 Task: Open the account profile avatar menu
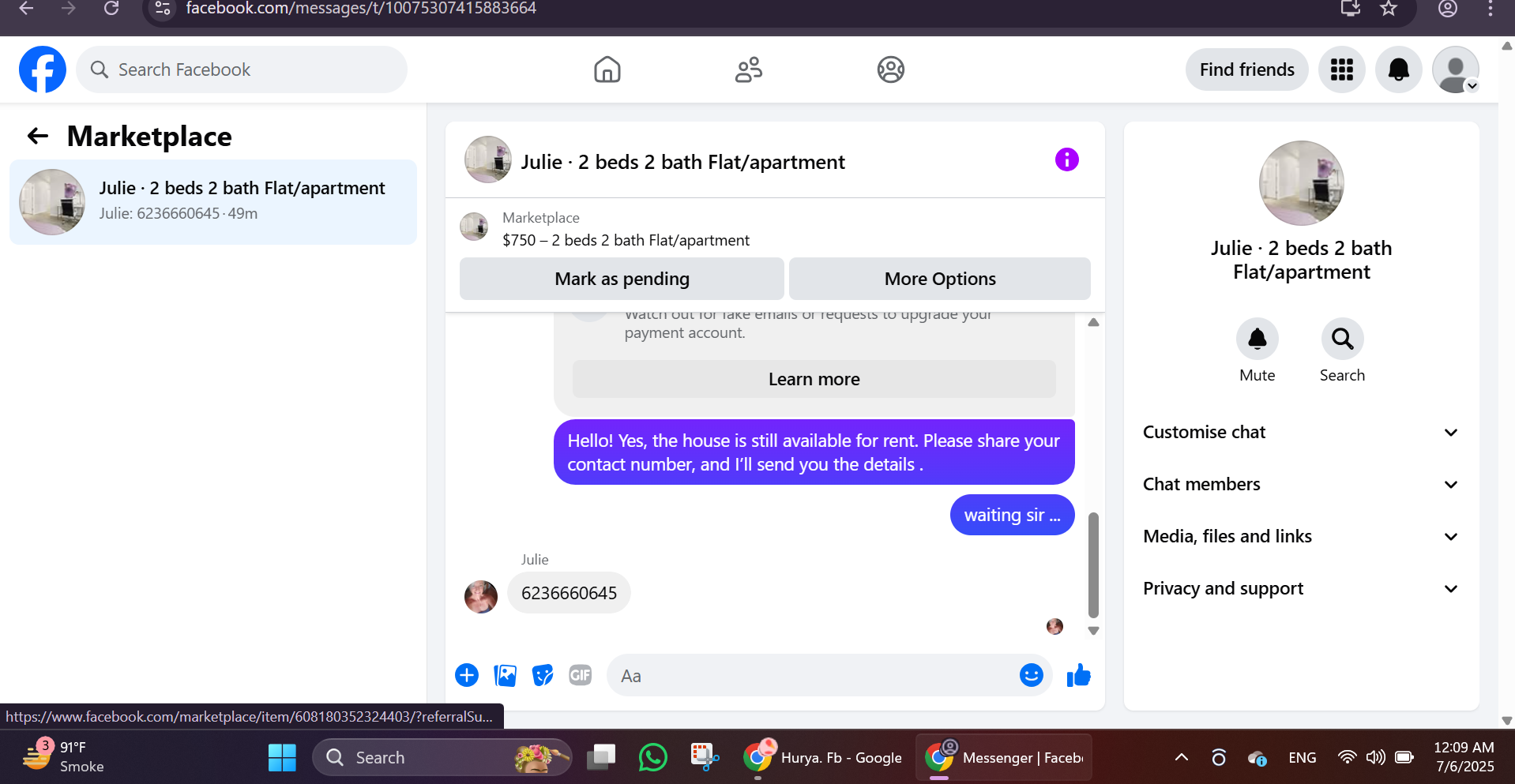1456,69
